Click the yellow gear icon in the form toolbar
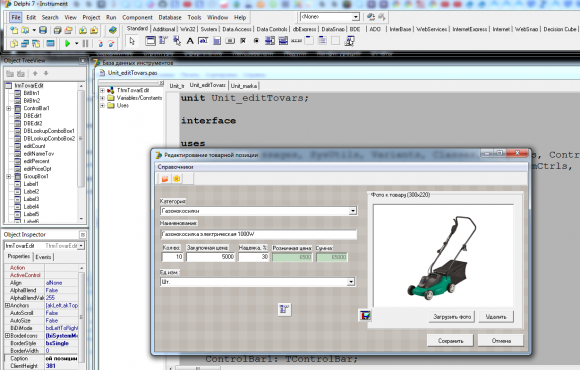The width and height of the screenshot is (580, 370). 176,179
